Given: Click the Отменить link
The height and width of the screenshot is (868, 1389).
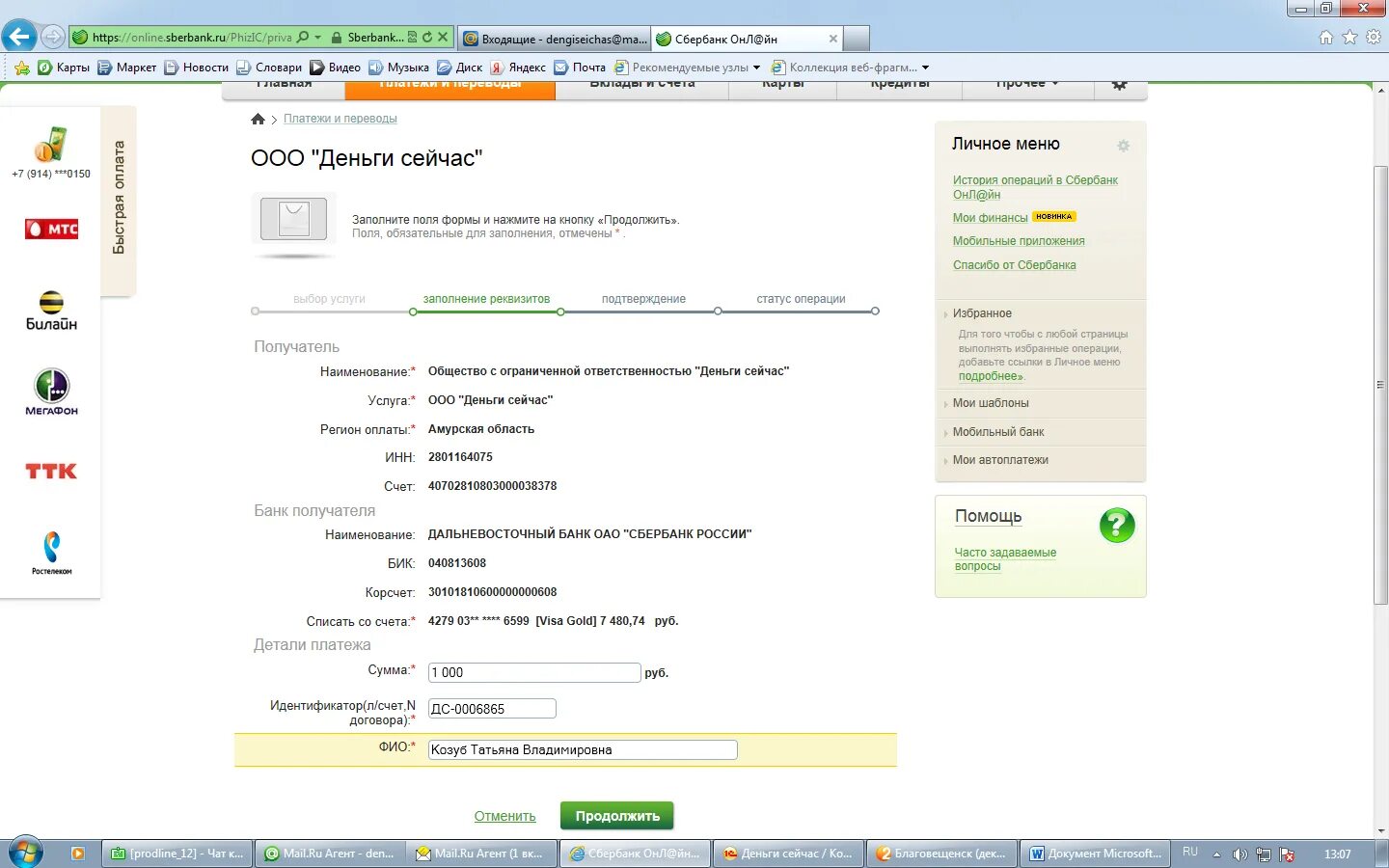Looking at the screenshot, I should 504,816.
